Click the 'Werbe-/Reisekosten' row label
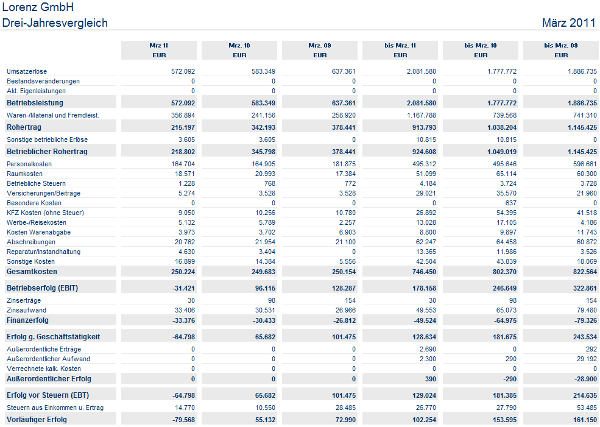 pos(36,223)
